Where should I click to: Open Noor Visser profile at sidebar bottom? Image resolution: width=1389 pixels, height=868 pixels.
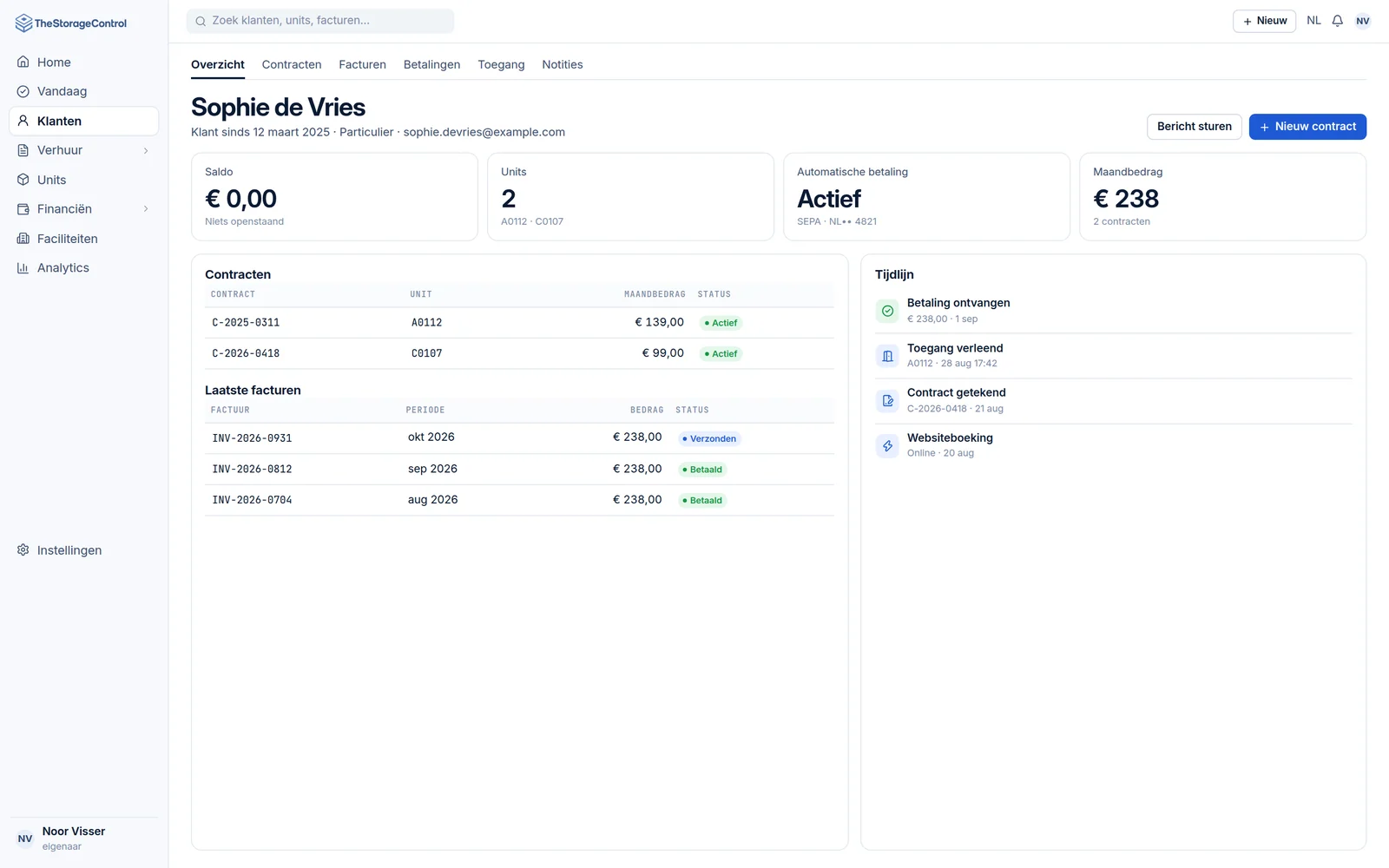pyautogui.click(x=84, y=838)
